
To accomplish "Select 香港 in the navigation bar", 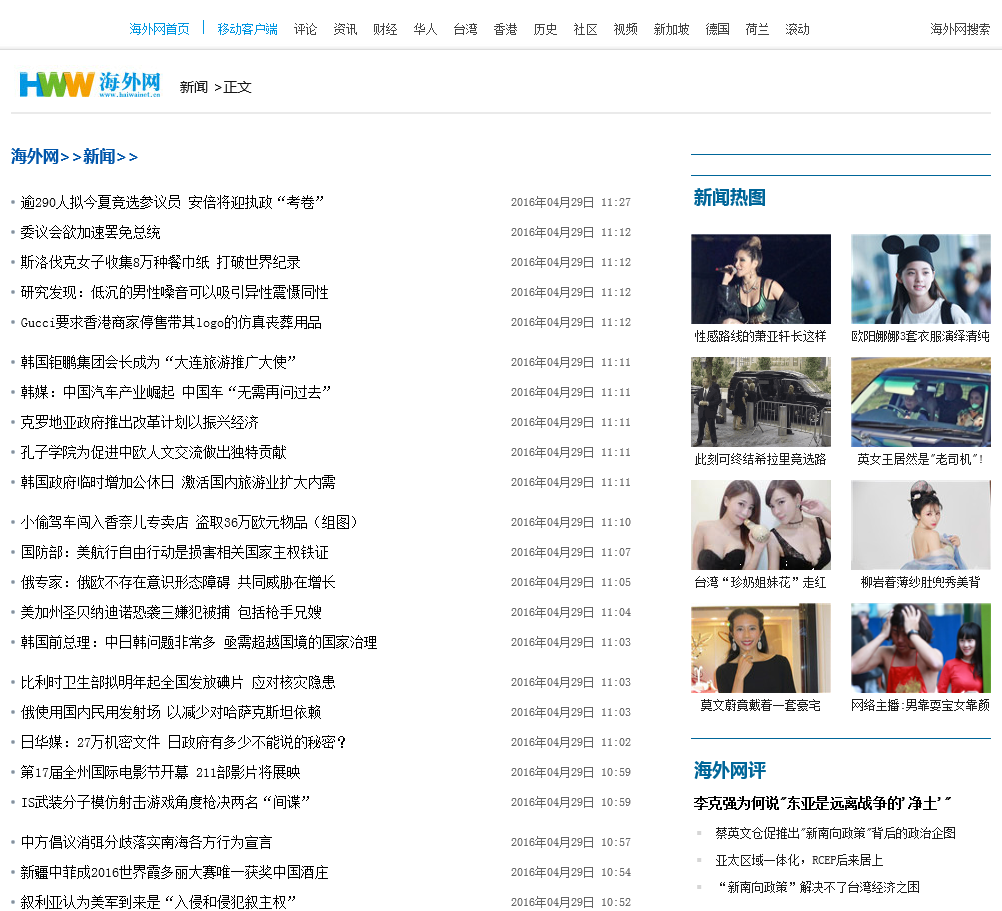I will coord(505,29).
